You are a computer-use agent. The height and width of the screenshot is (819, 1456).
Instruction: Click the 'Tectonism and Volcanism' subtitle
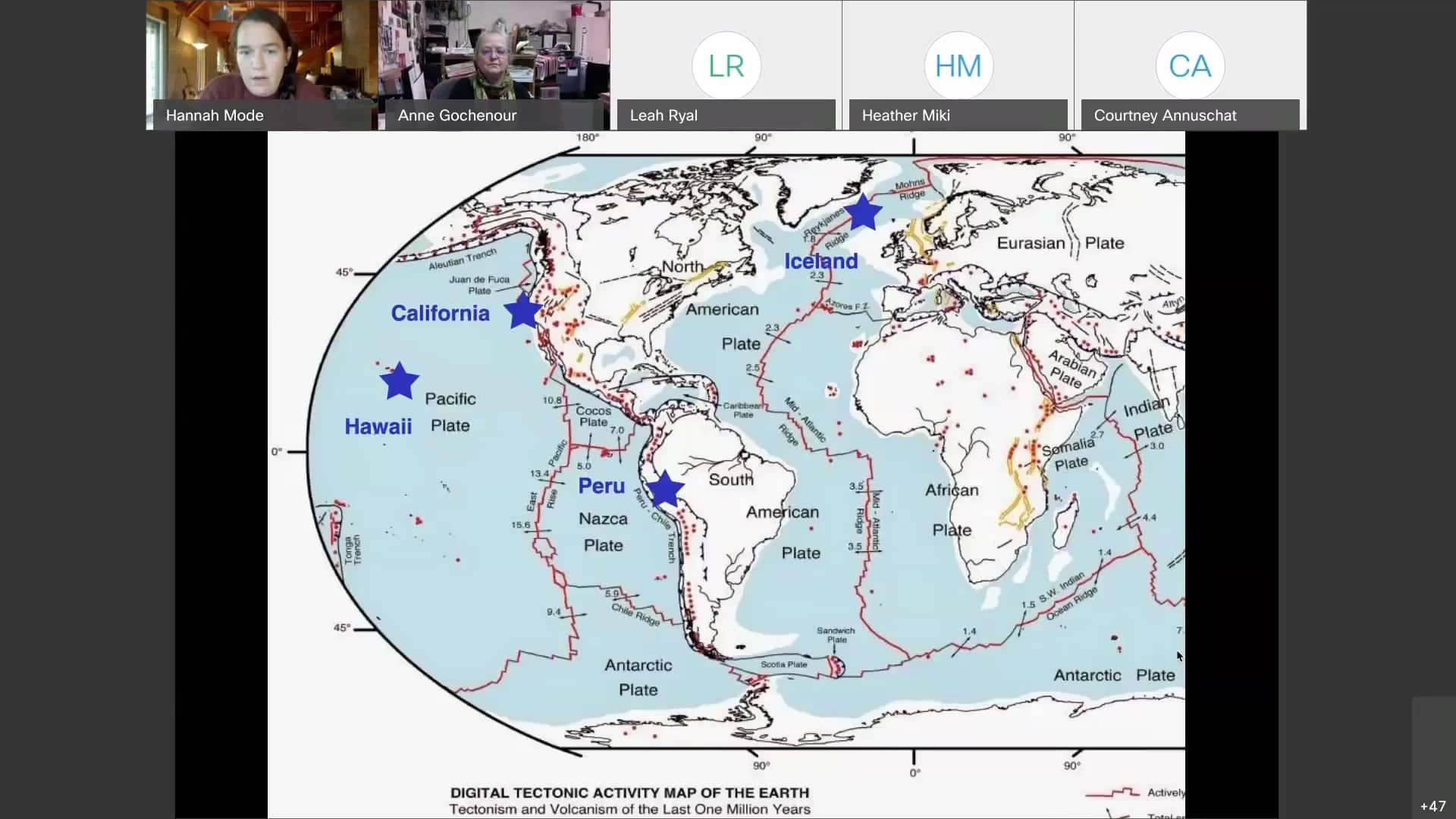629,809
